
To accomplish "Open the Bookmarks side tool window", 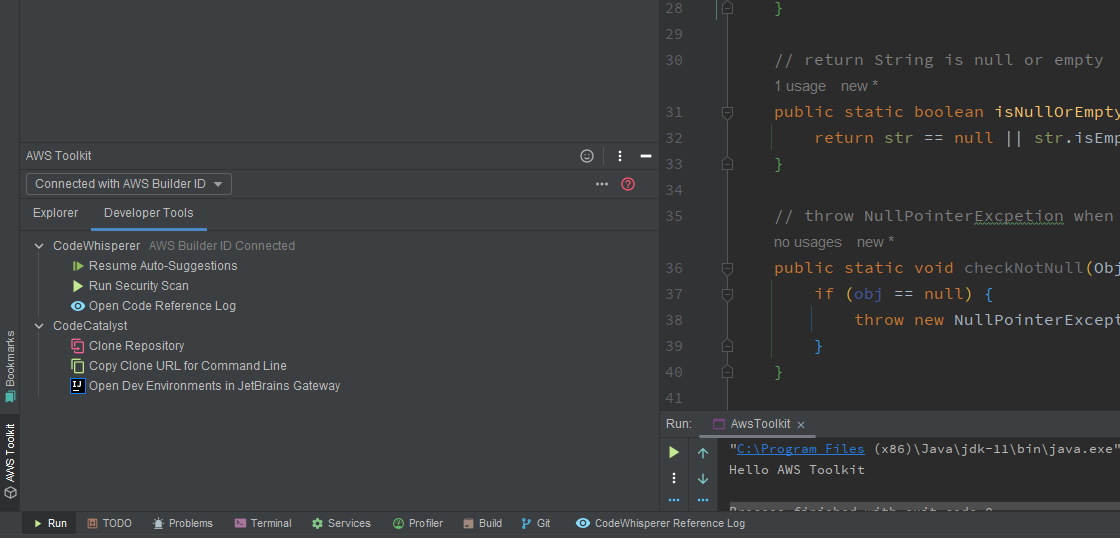I will (10, 366).
